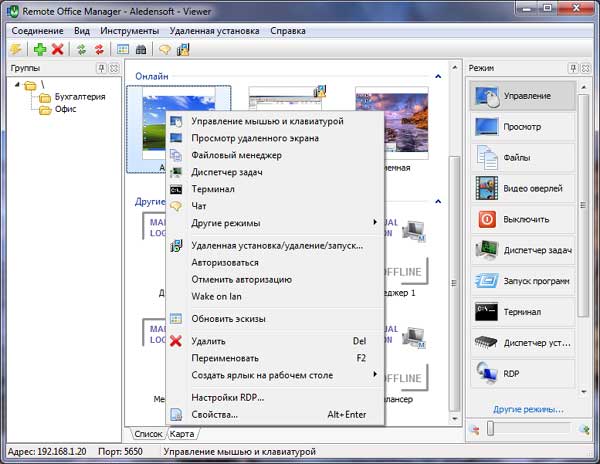
Task: Select Бухгалтерия folder in tree
Action: click(80, 97)
